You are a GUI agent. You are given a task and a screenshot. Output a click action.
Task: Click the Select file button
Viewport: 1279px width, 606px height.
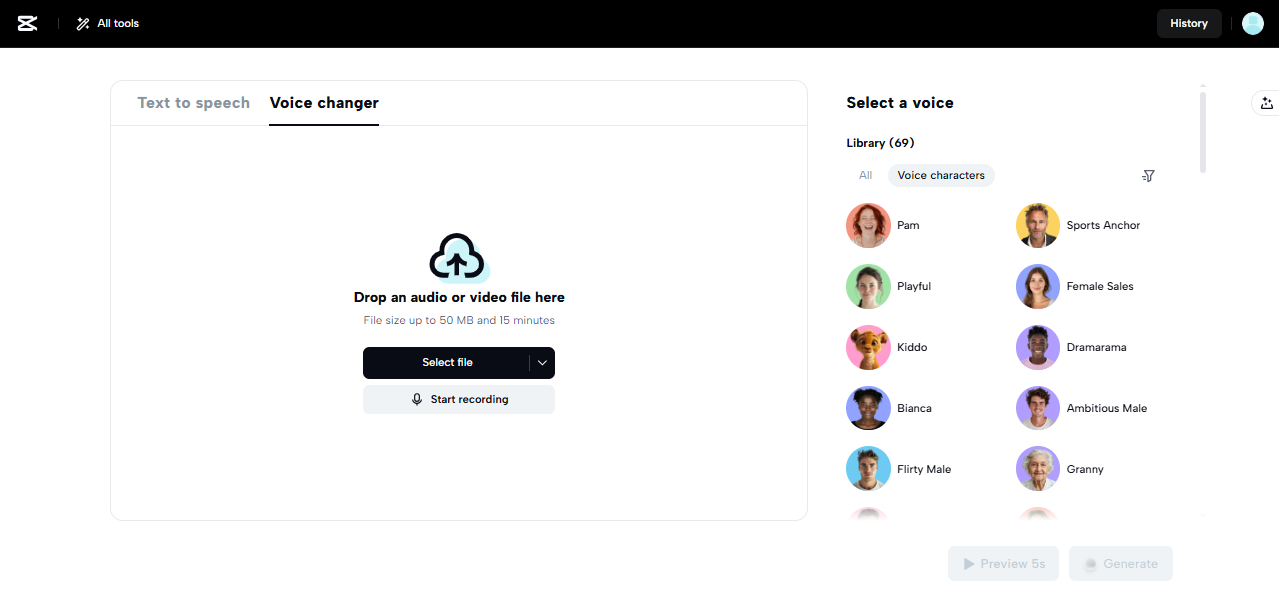point(446,362)
